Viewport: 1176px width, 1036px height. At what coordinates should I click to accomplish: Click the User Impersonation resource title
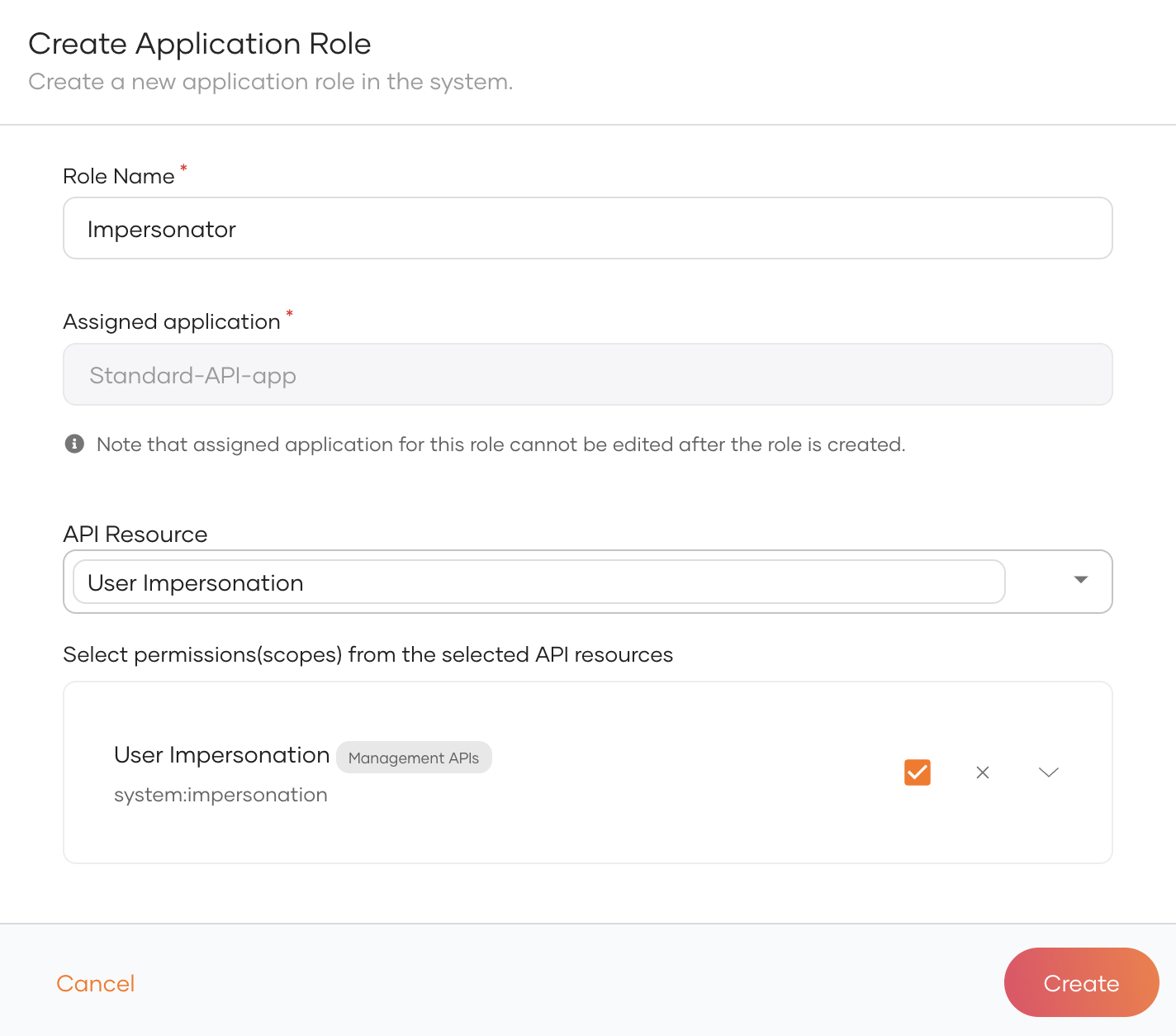click(x=221, y=755)
